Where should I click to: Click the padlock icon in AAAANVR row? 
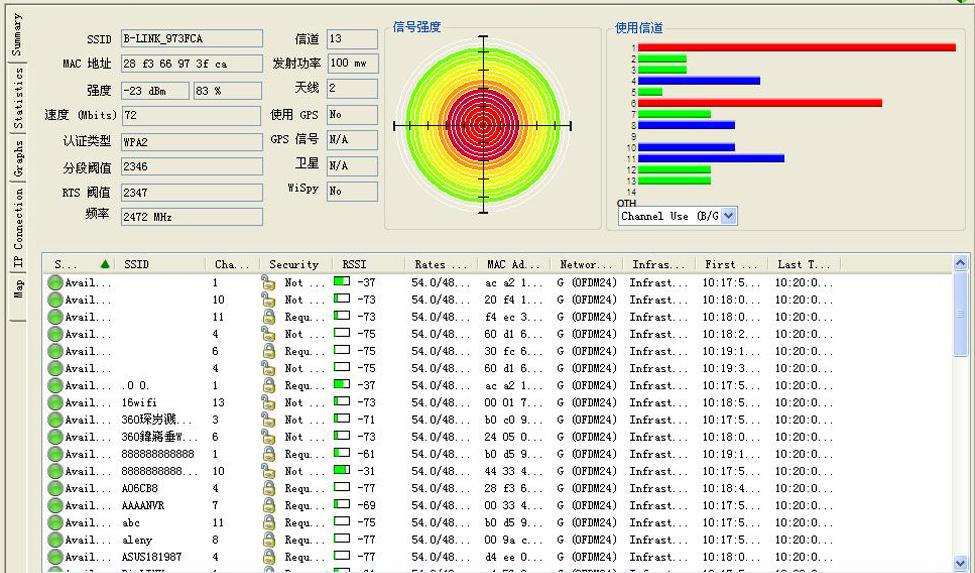point(269,505)
